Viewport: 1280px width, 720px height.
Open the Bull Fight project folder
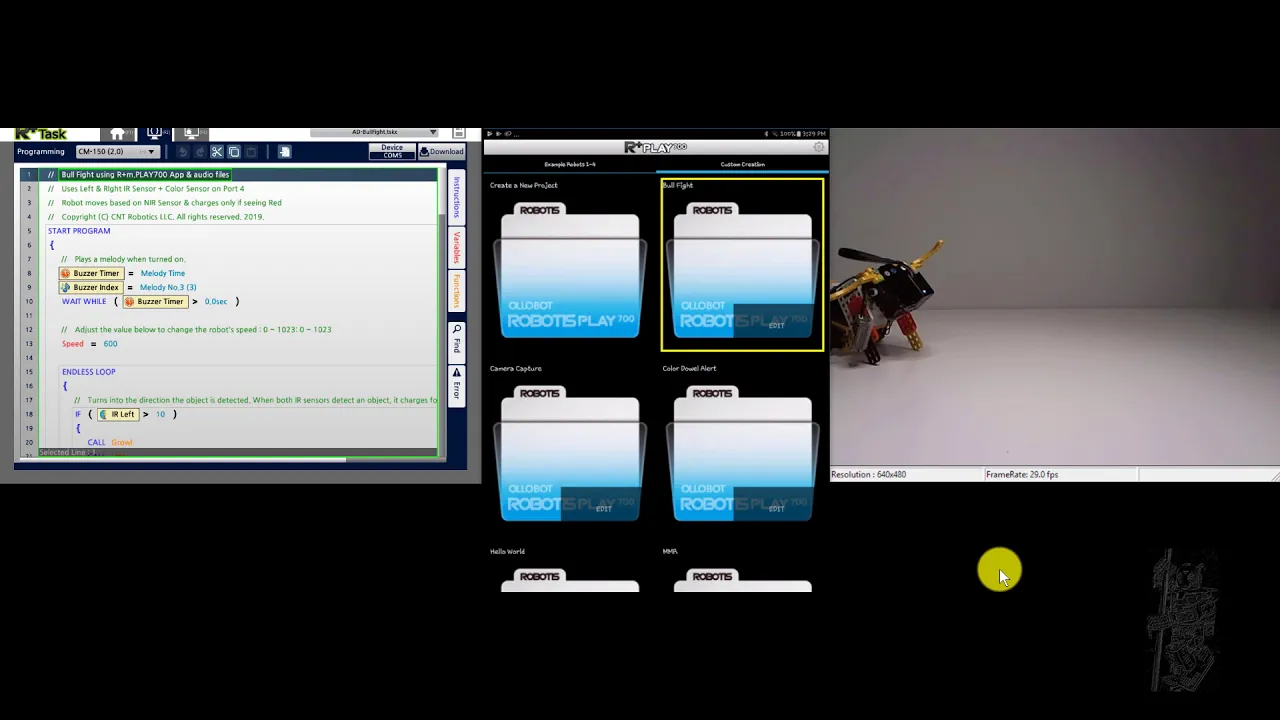pyautogui.click(x=742, y=271)
